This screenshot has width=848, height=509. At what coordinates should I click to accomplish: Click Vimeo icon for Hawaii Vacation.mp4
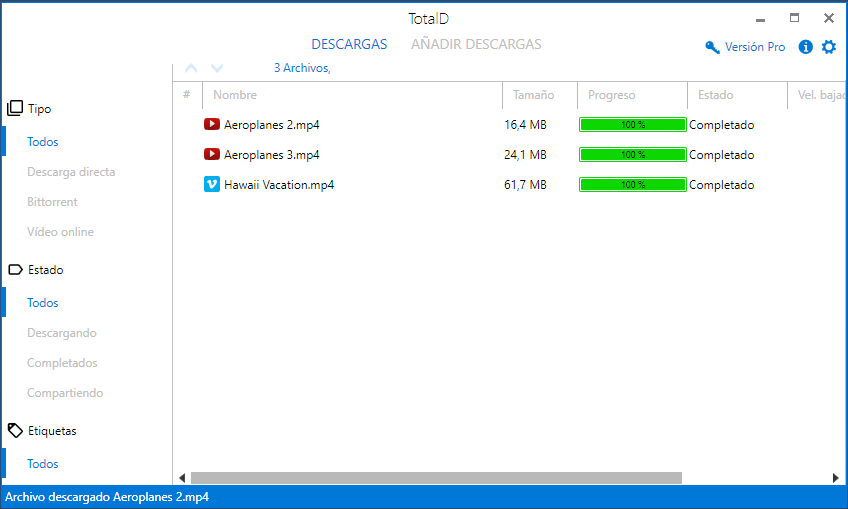pos(211,184)
